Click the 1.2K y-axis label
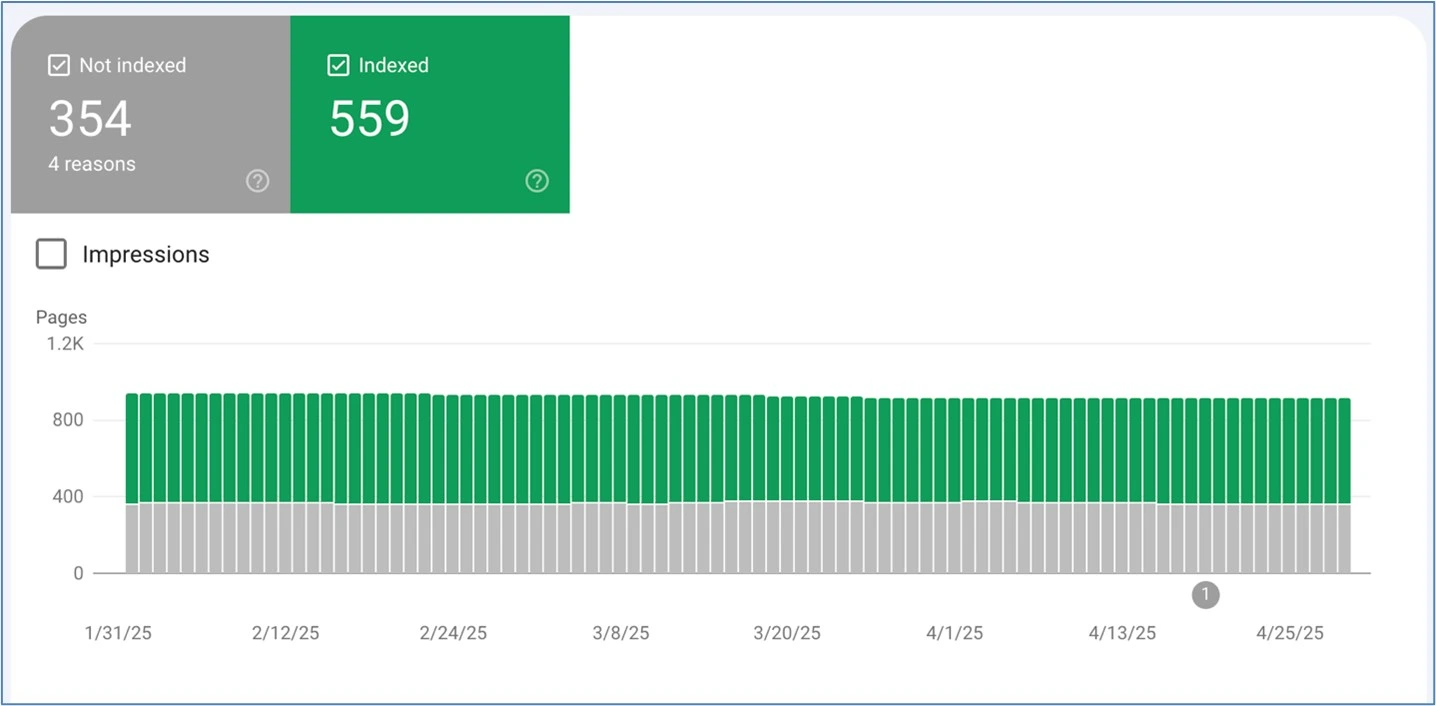 pyautogui.click(x=67, y=343)
